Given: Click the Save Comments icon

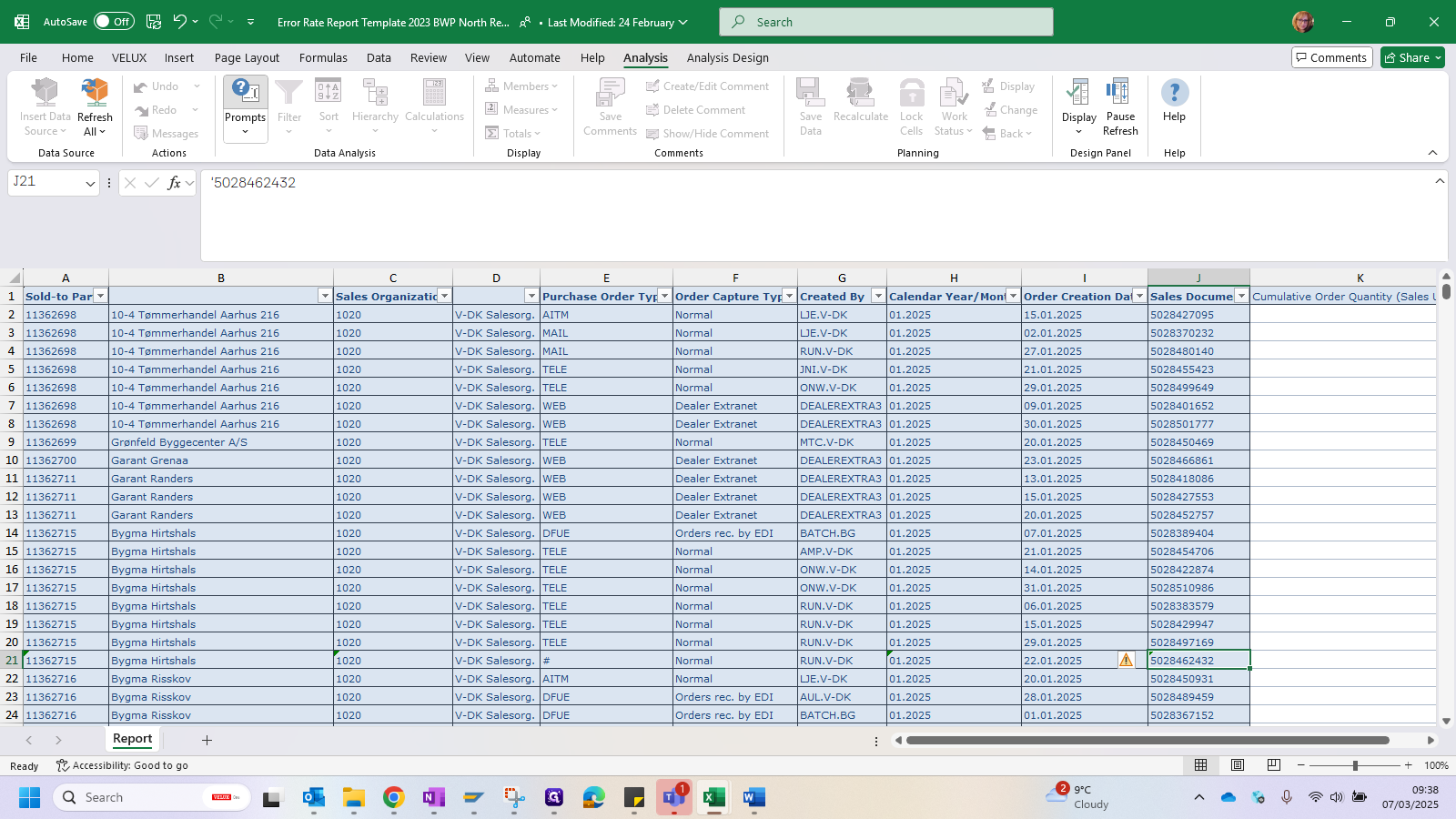Looking at the screenshot, I should [610, 93].
